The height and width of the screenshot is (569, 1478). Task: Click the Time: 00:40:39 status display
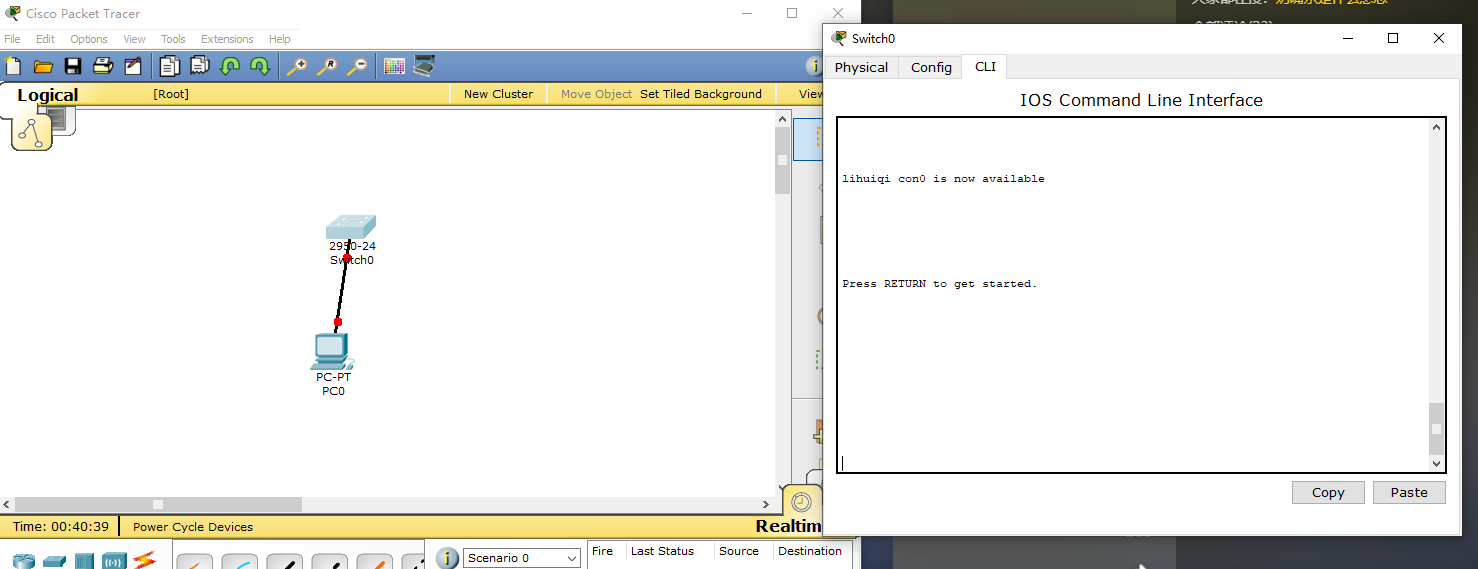pyautogui.click(x=61, y=527)
